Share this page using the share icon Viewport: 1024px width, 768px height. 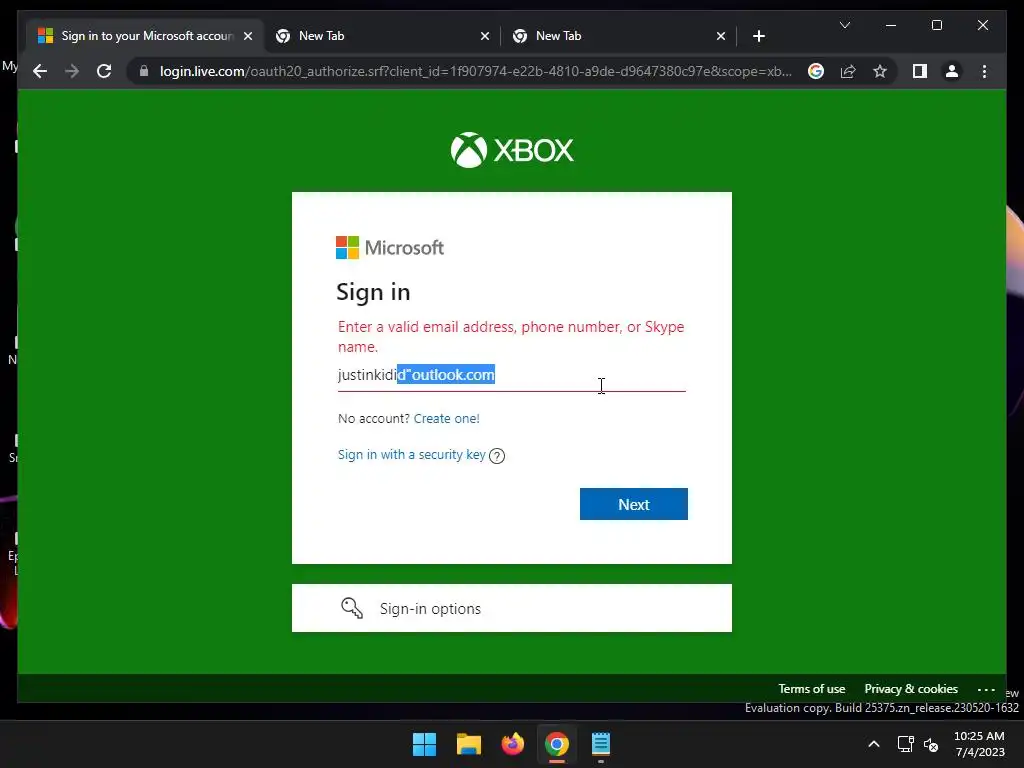[x=848, y=71]
